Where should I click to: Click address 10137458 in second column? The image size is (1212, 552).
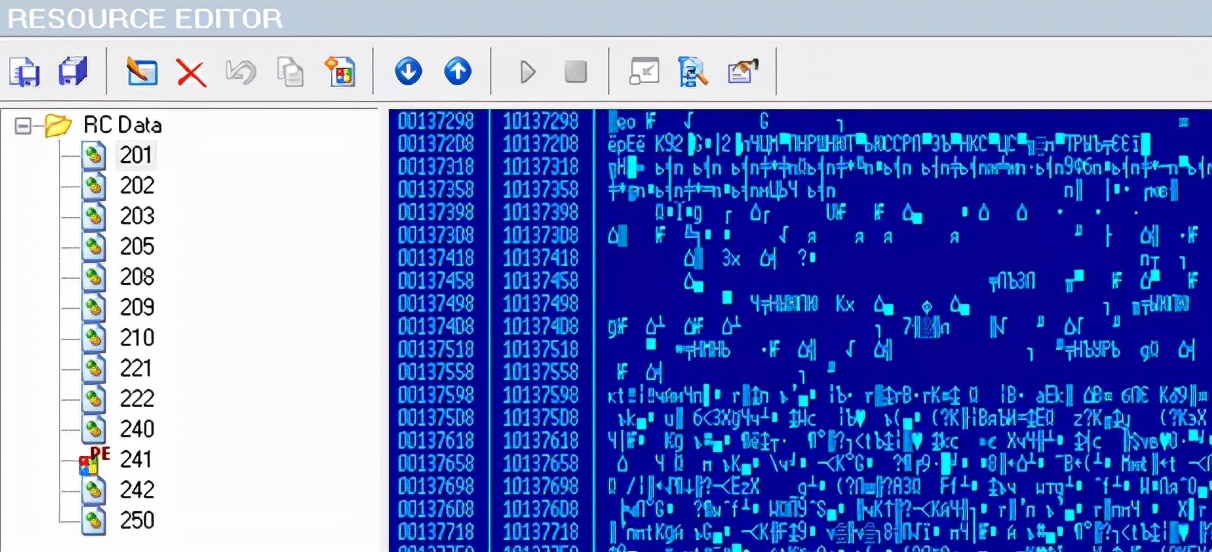pyautogui.click(x=540, y=281)
